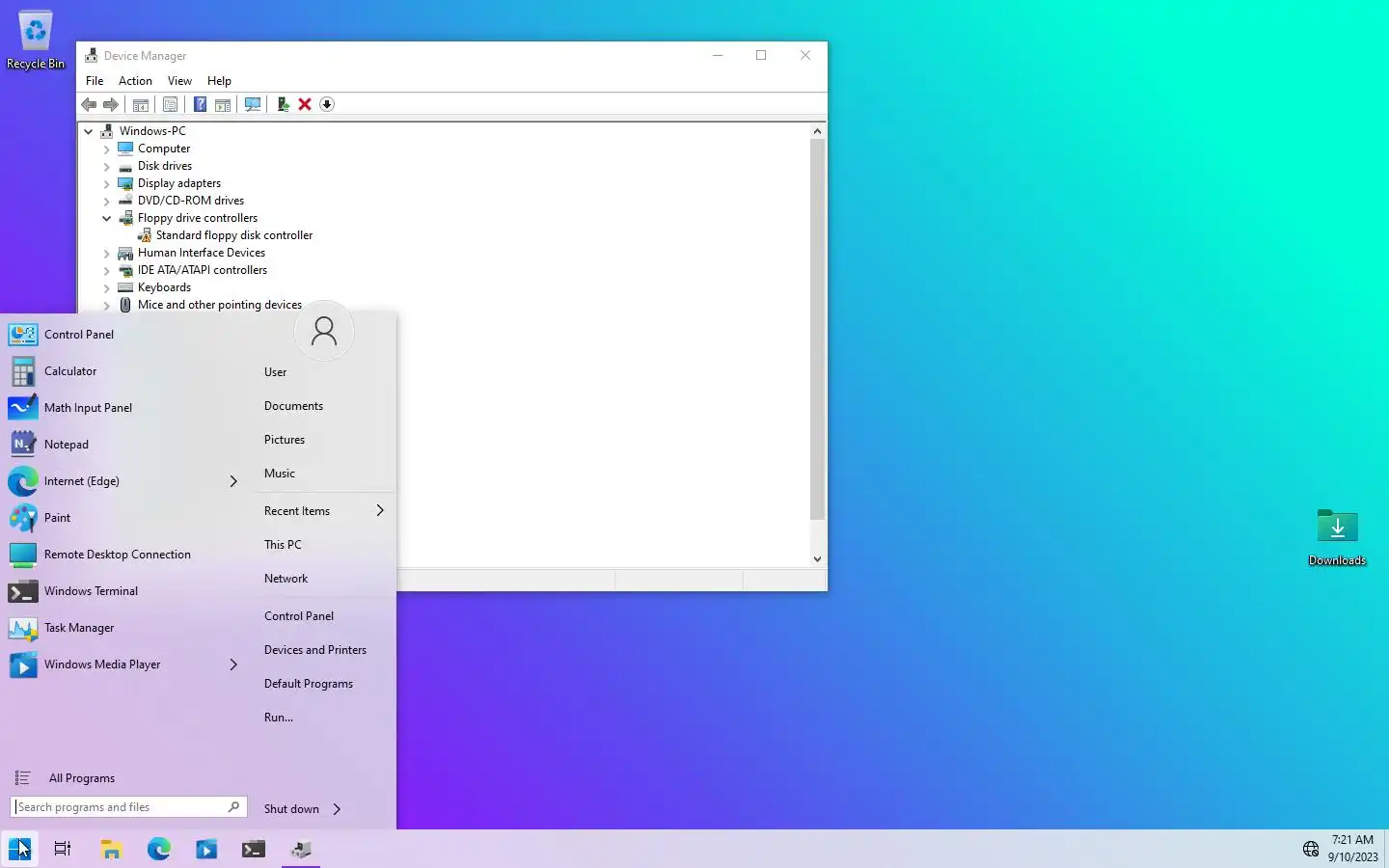Screen dimensions: 1389x868
Task: Open the Downloads folder desktop icon
Action: (1337, 537)
